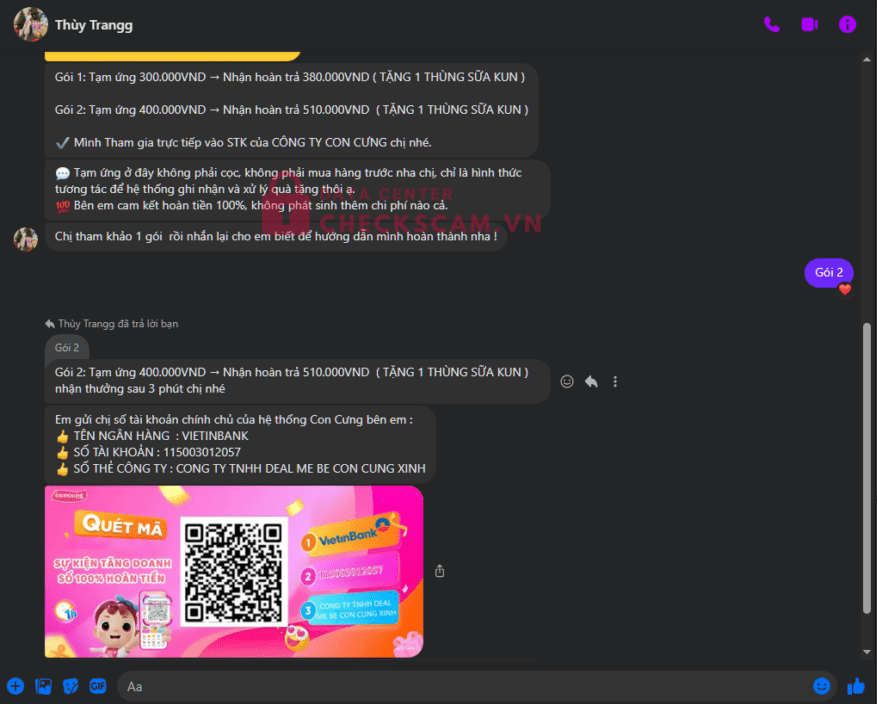Click the "Gói 1: Tạm ứng 300.000VND" line
Screen dimensions: 877x704
(x=290, y=77)
